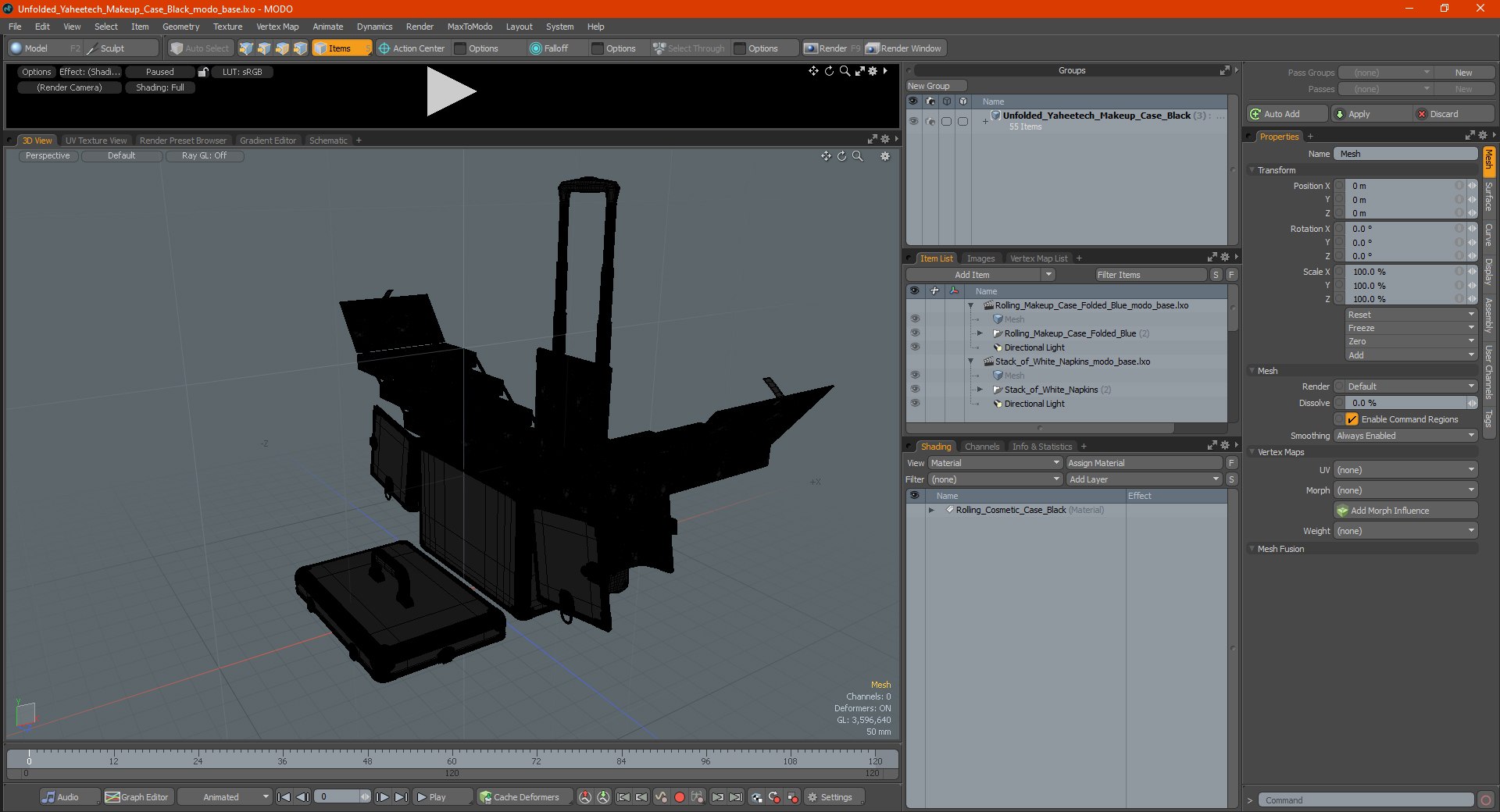Click the Sculpt mode brush icon
The image size is (1500, 812).
pyautogui.click(x=92, y=48)
